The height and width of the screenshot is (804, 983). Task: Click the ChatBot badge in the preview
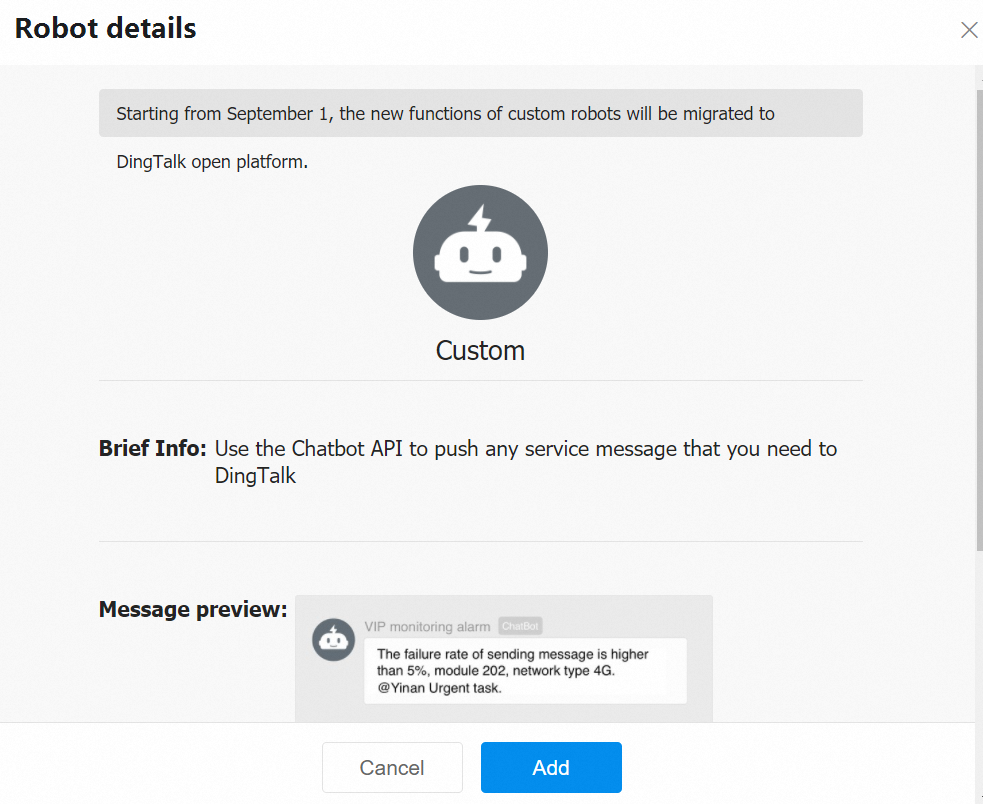click(520, 626)
